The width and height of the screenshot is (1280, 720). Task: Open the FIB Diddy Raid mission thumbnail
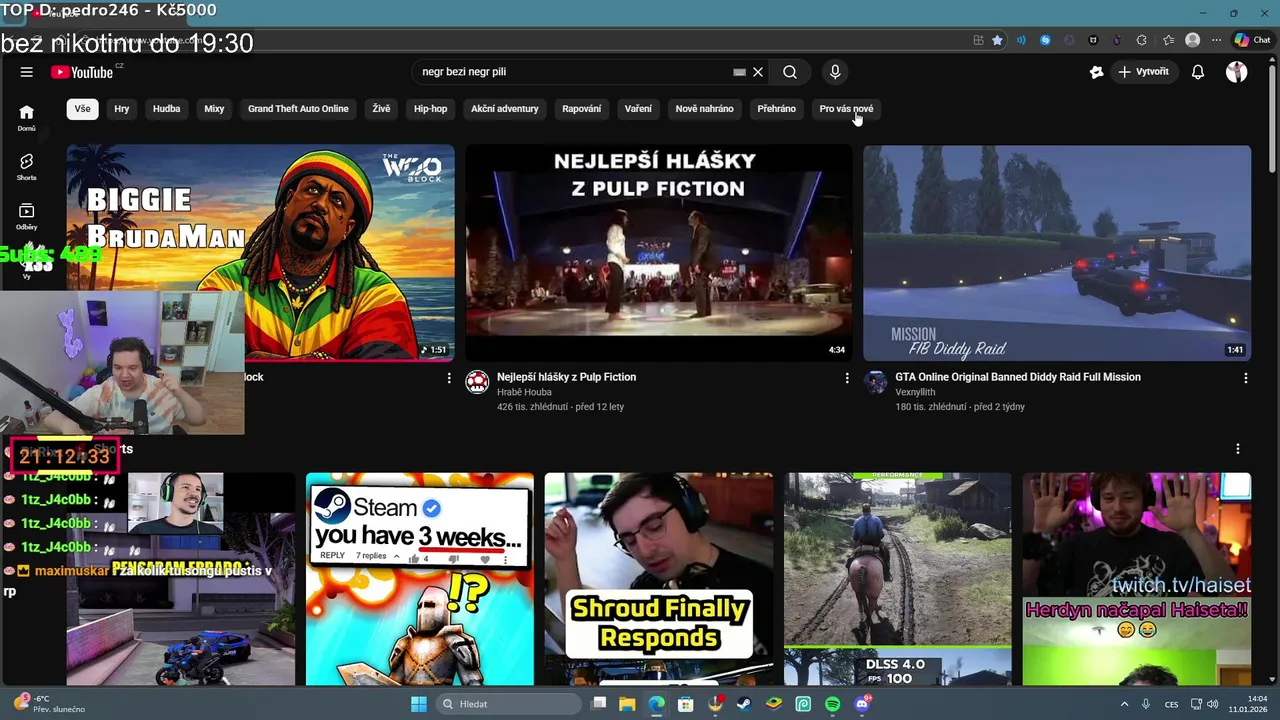click(1057, 253)
